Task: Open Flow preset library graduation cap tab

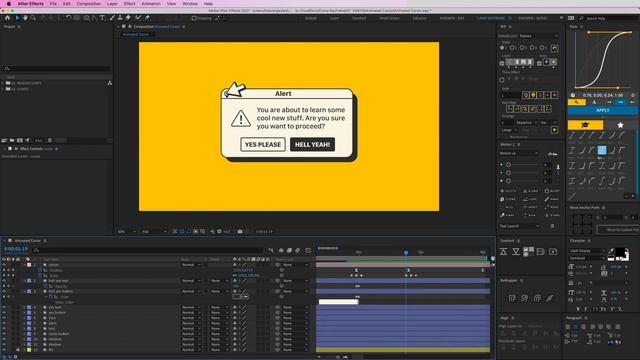Action: point(585,125)
